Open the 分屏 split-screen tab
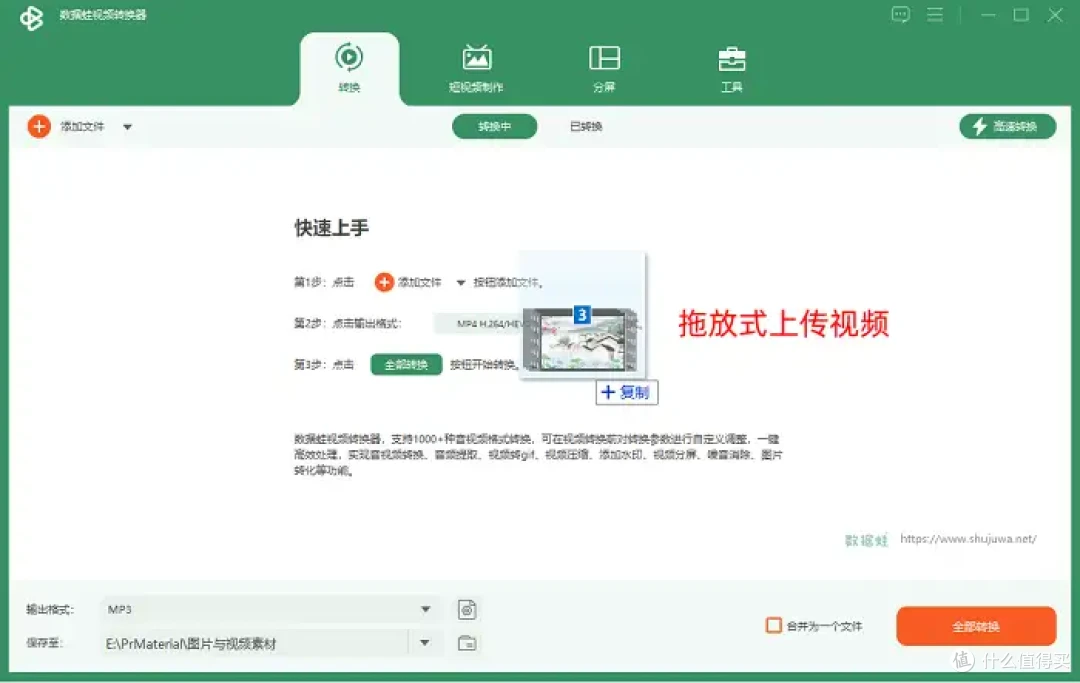1080x683 pixels. [x=604, y=68]
